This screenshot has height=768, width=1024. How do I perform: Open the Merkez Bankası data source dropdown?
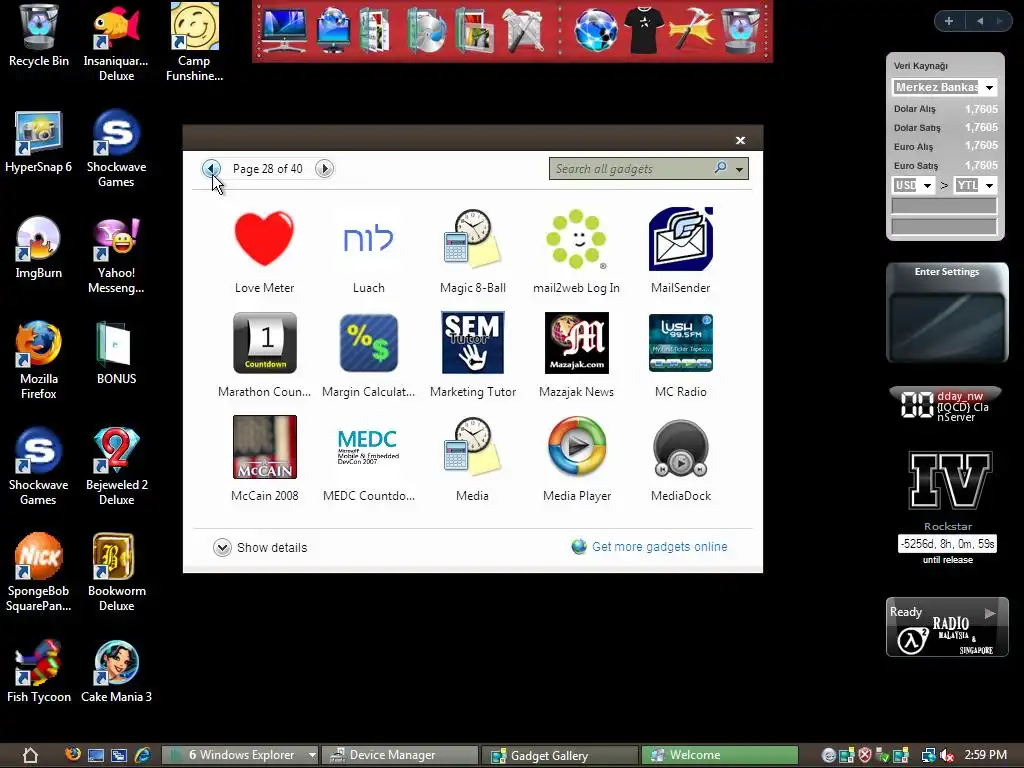click(989, 87)
